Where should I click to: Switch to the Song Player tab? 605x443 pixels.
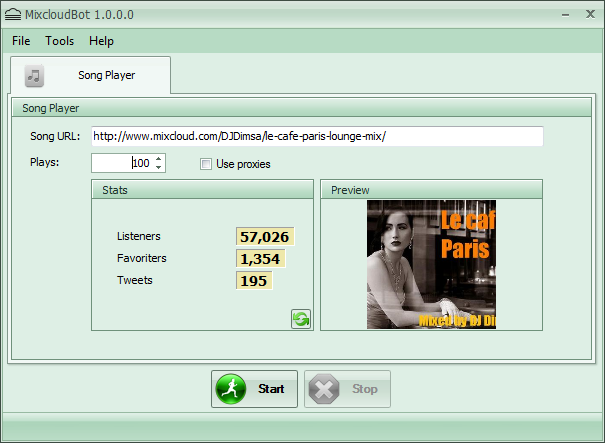91,75
